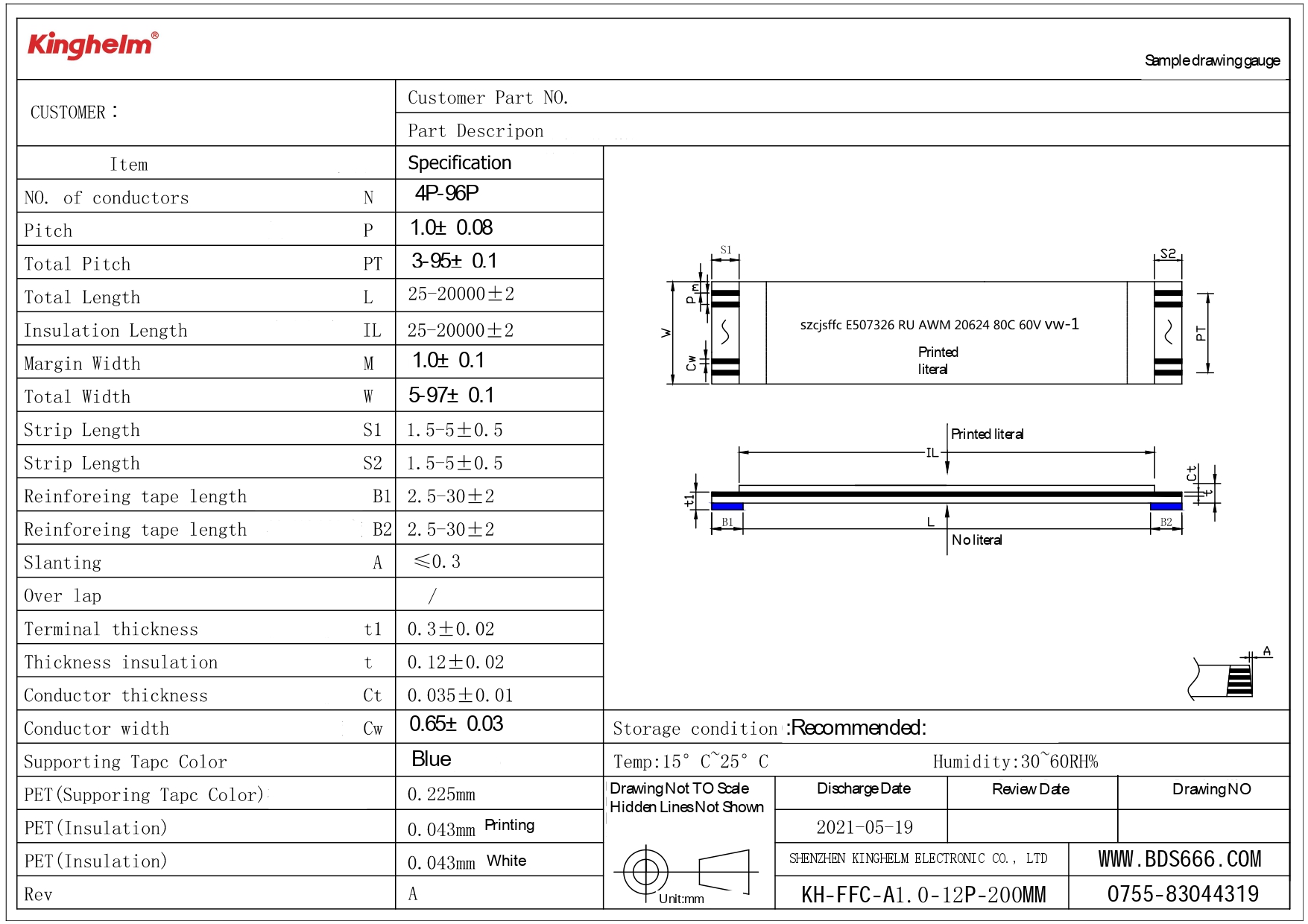Screen dimensions: 1308x924
Task: Click the projection symbol above Unit:mm
Action: (x=686, y=870)
